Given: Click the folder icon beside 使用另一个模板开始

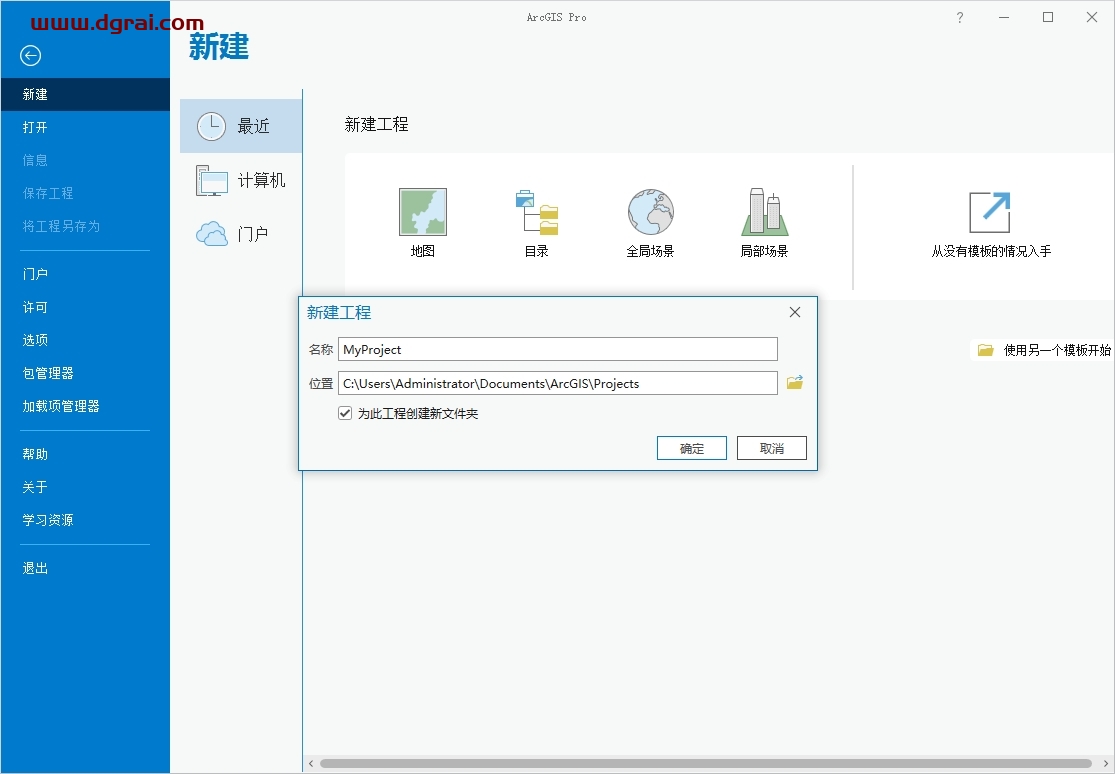Looking at the screenshot, I should click(986, 350).
